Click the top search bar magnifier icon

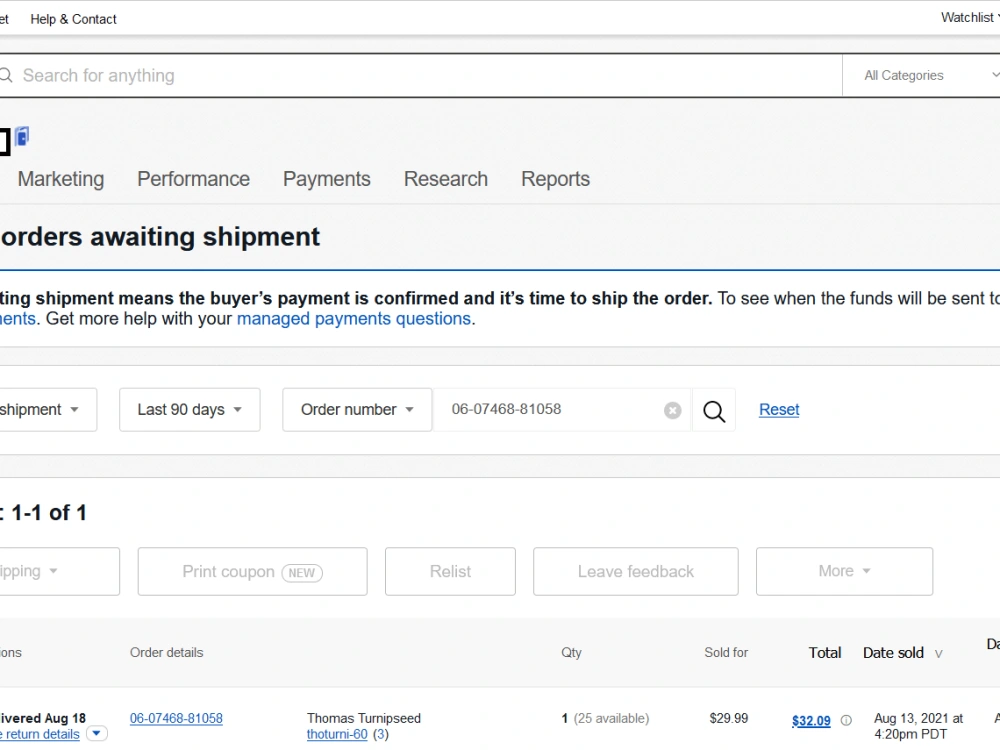(x=6, y=75)
